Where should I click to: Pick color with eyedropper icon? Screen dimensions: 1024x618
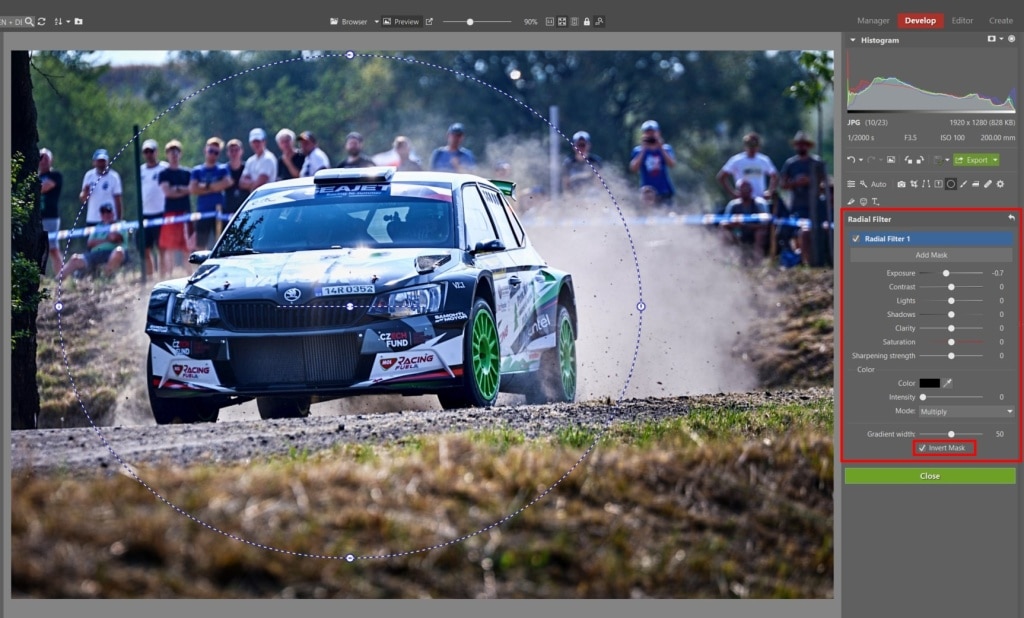coord(948,383)
